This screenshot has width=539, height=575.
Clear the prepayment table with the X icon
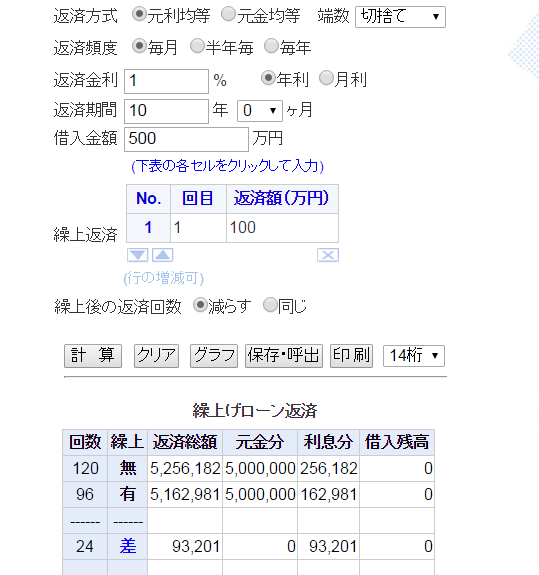tap(328, 255)
